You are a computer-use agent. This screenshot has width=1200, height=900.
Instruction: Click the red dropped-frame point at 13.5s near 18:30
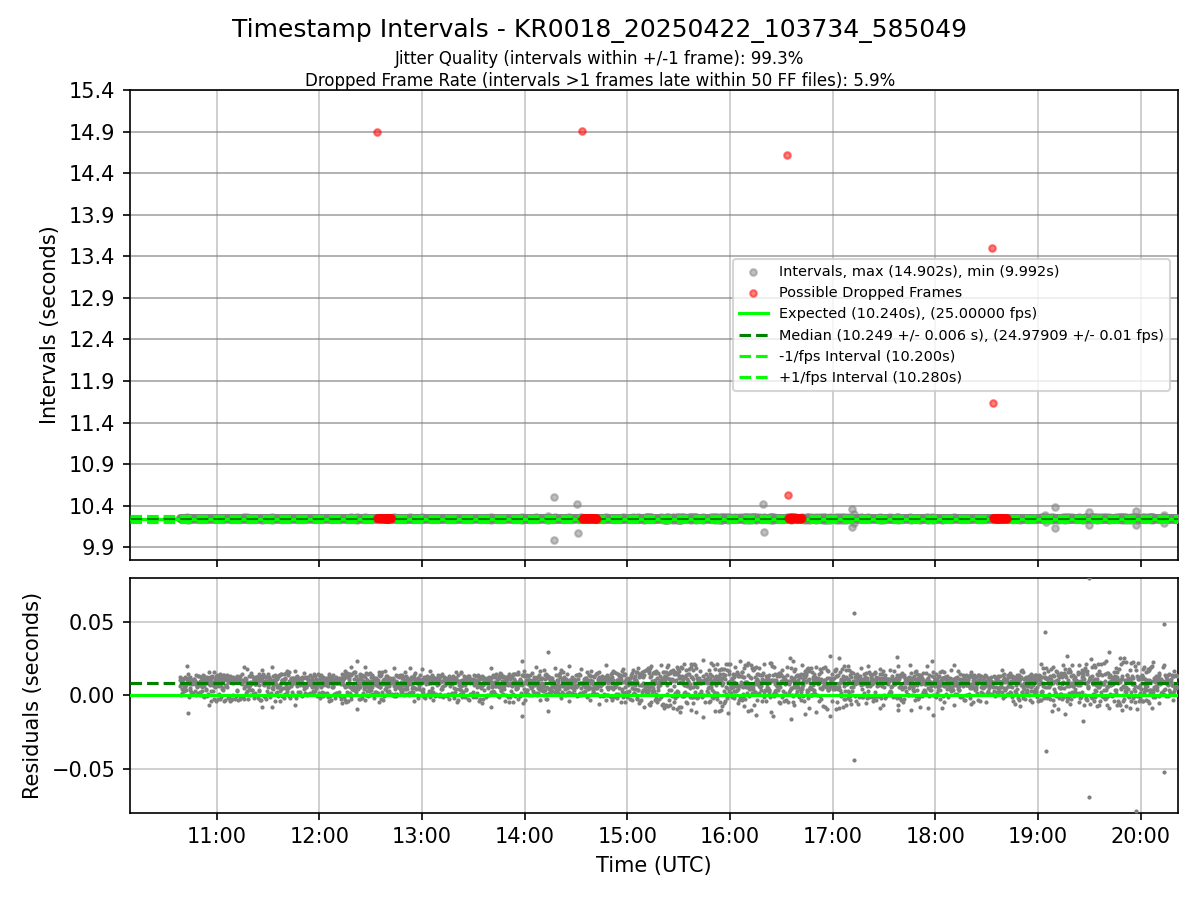coord(992,248)
